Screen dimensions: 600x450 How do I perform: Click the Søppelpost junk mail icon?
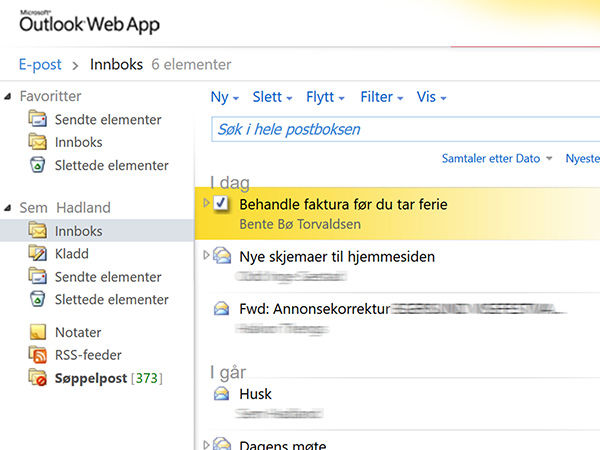pyautogui.click(x=38, y=378)
